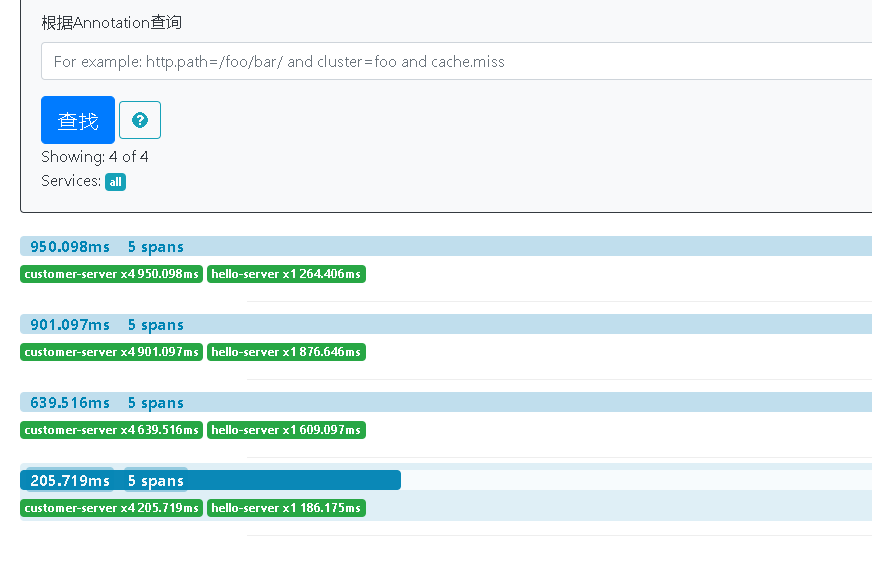Click customer-server x4 950.098ms tag
The height and width of the screenshot is (588, 872).
111,274
